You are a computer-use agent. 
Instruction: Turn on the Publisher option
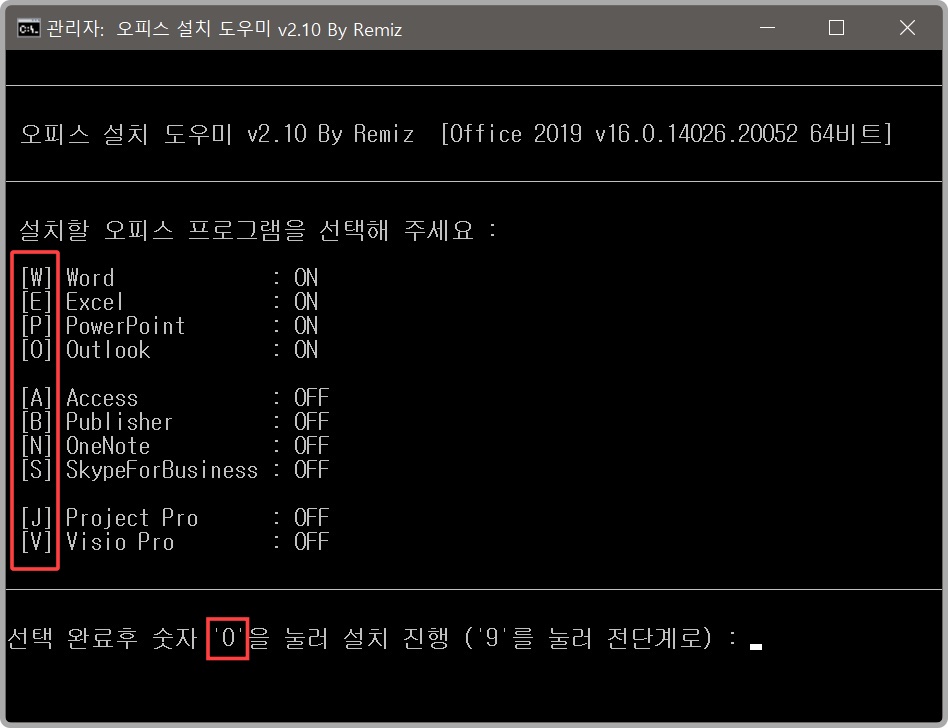(36, 421)
